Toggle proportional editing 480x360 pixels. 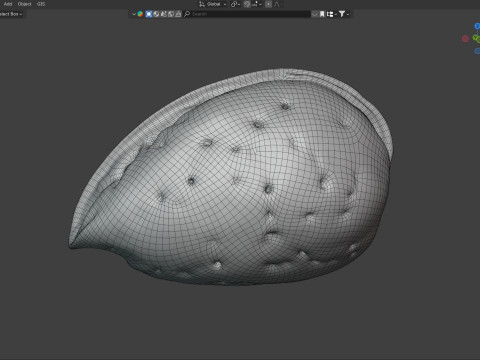269,4
